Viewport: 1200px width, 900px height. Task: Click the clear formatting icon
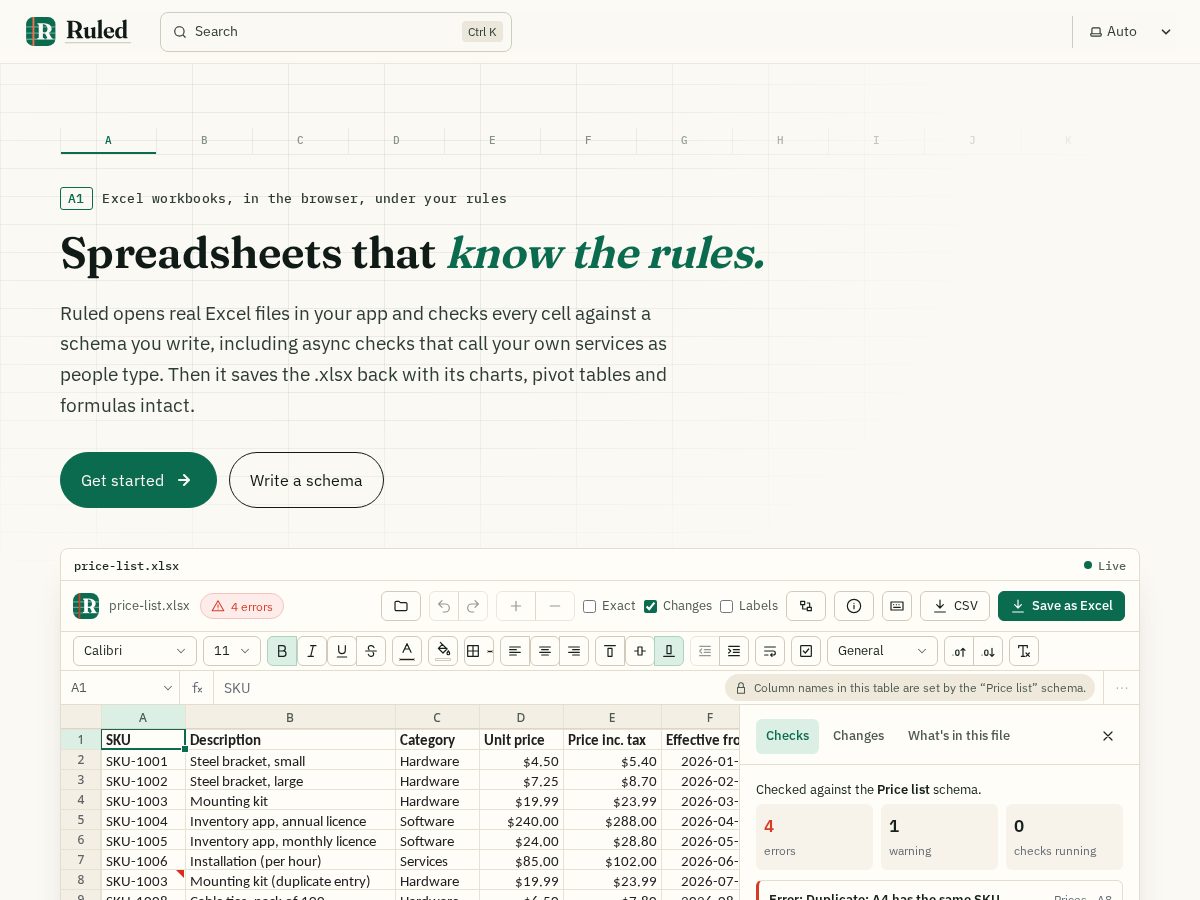point(1024,651)
